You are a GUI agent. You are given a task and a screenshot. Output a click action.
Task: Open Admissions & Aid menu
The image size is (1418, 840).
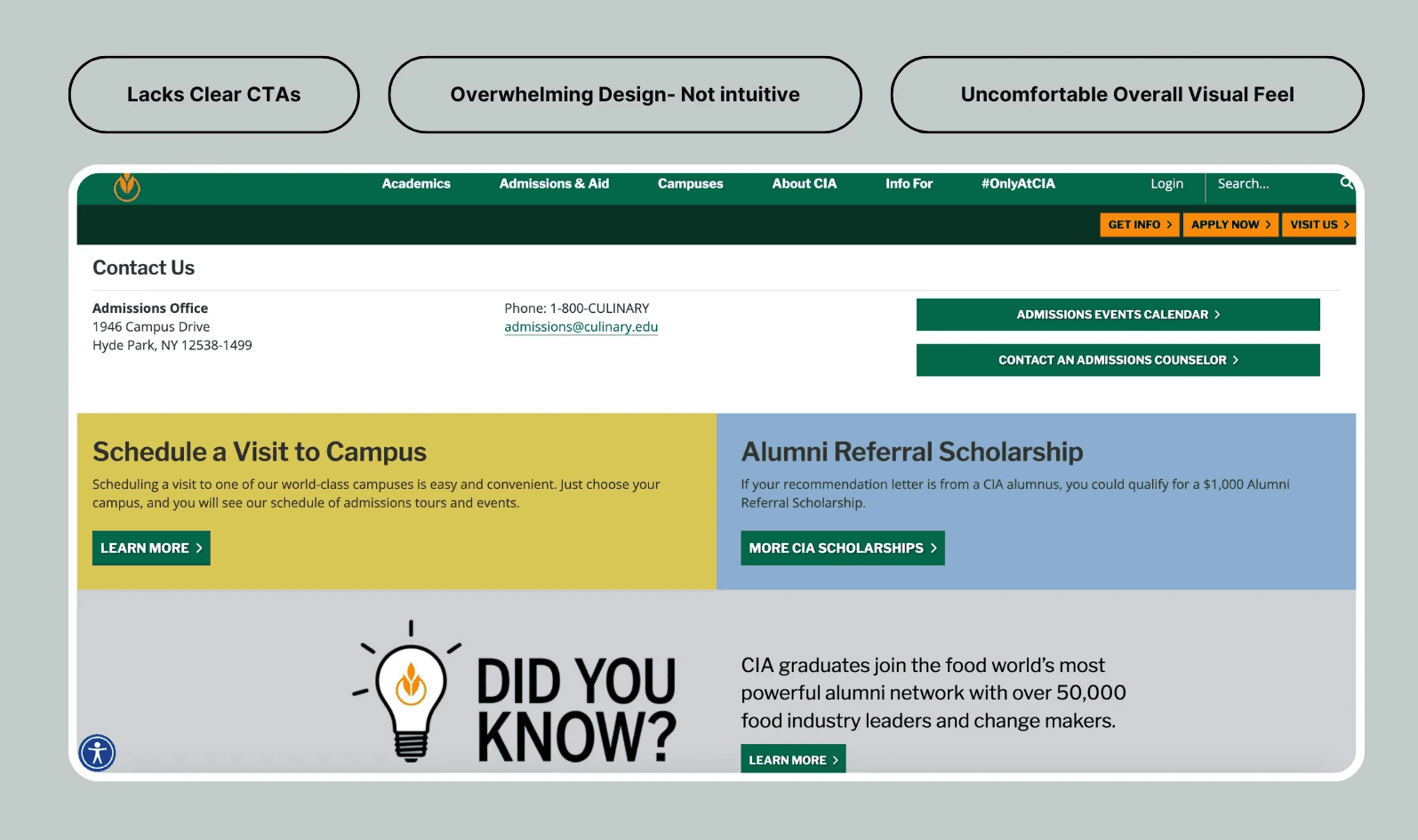click(x=554, y=184)
